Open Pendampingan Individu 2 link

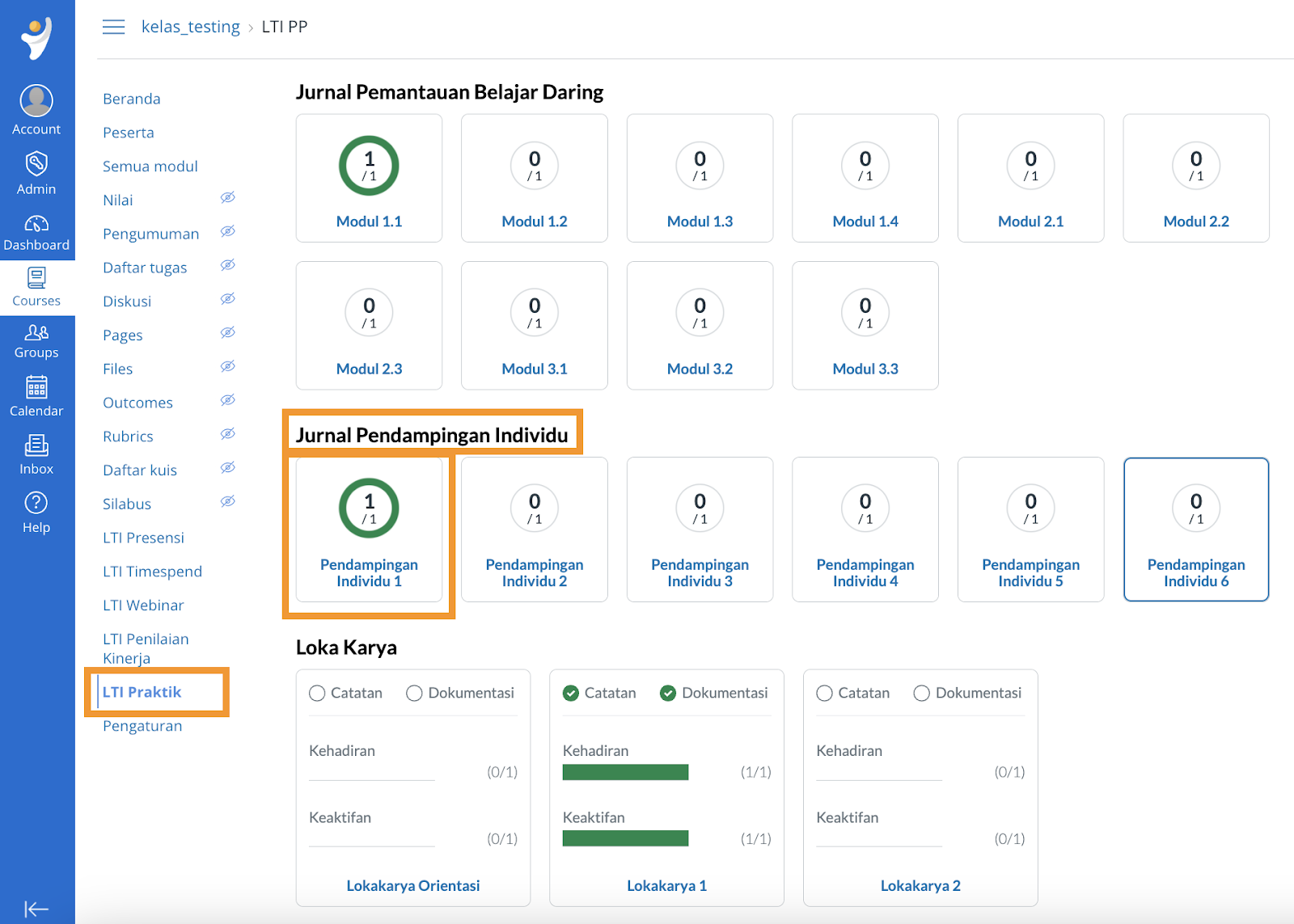[x=535, y=572]
